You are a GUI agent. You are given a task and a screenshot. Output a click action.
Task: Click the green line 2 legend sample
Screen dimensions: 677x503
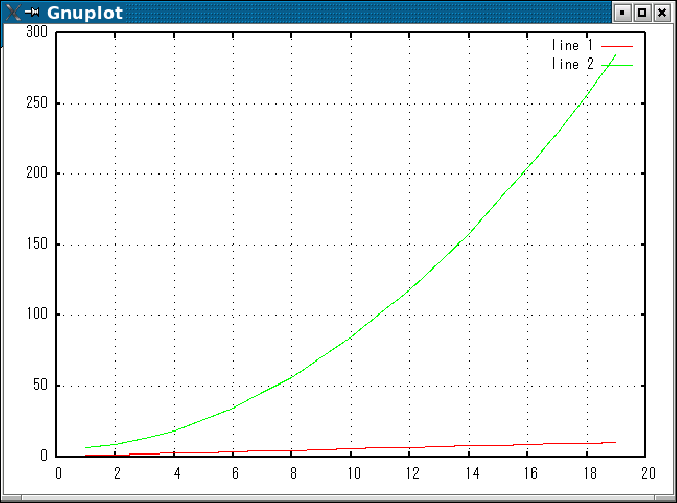(x=617, y=65)
